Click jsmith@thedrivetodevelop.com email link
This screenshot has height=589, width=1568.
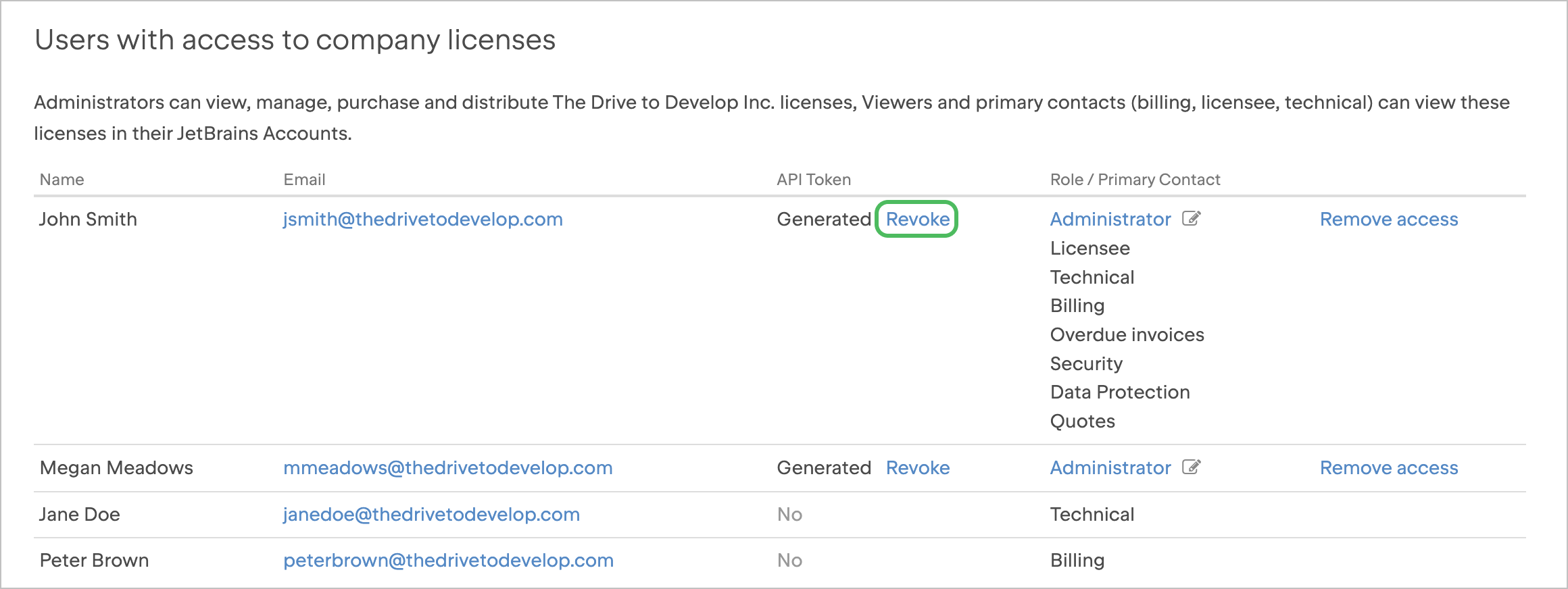(x=422, y=220)
